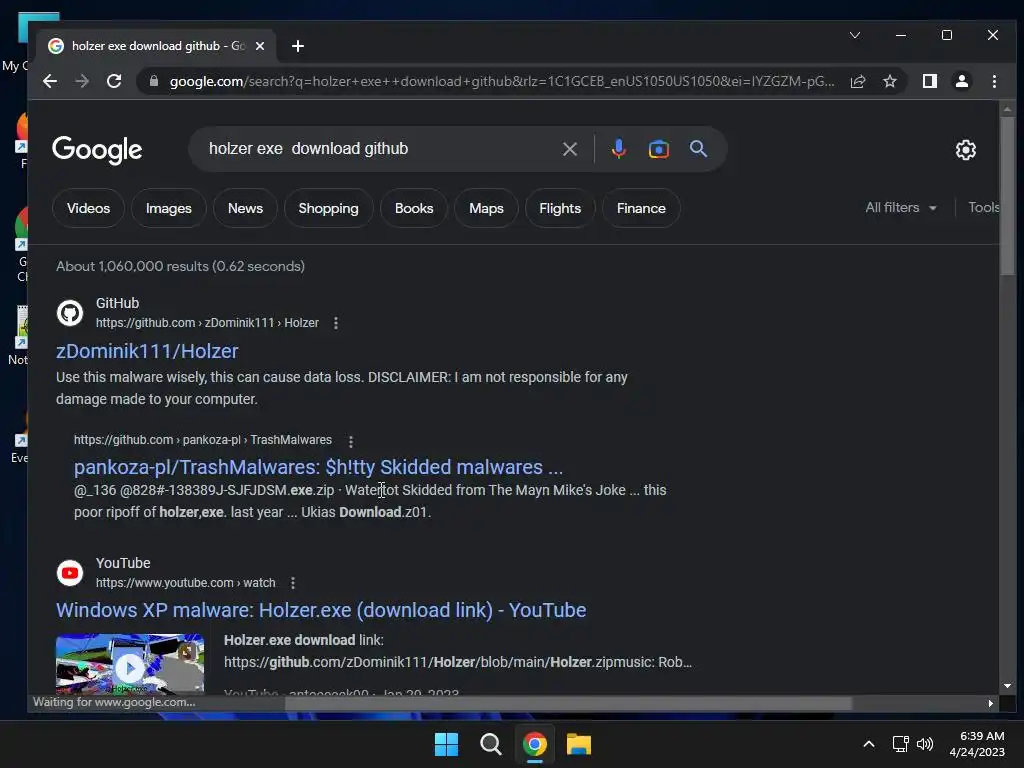Open network status in tray
The image size is (1024, 768).
(x=901, y=744)
